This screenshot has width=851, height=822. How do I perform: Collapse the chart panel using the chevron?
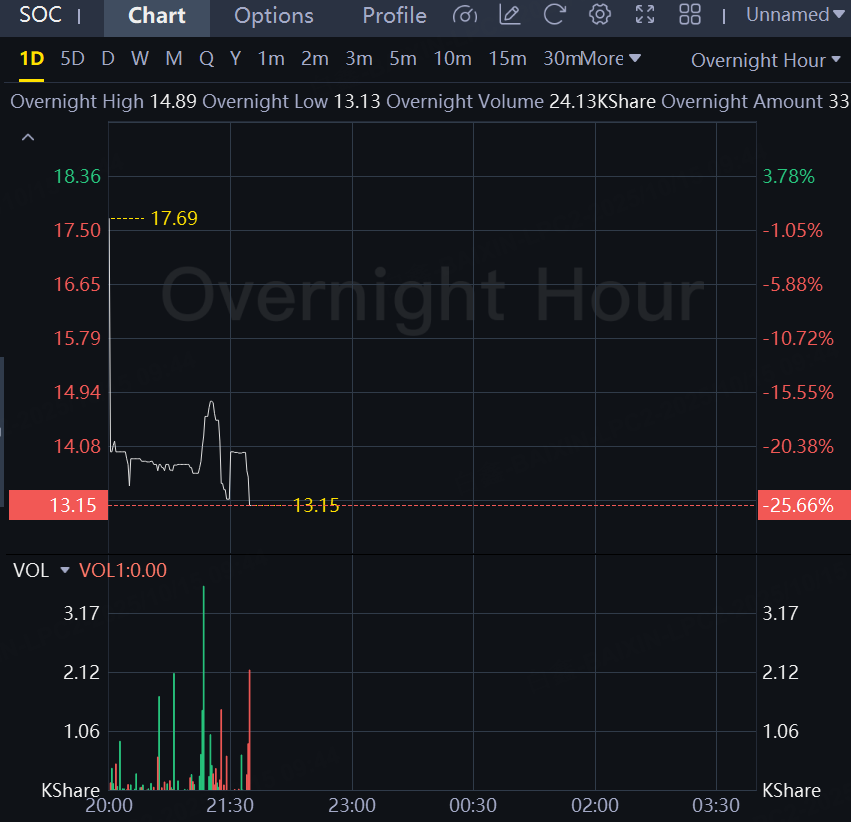coord(28,137)
